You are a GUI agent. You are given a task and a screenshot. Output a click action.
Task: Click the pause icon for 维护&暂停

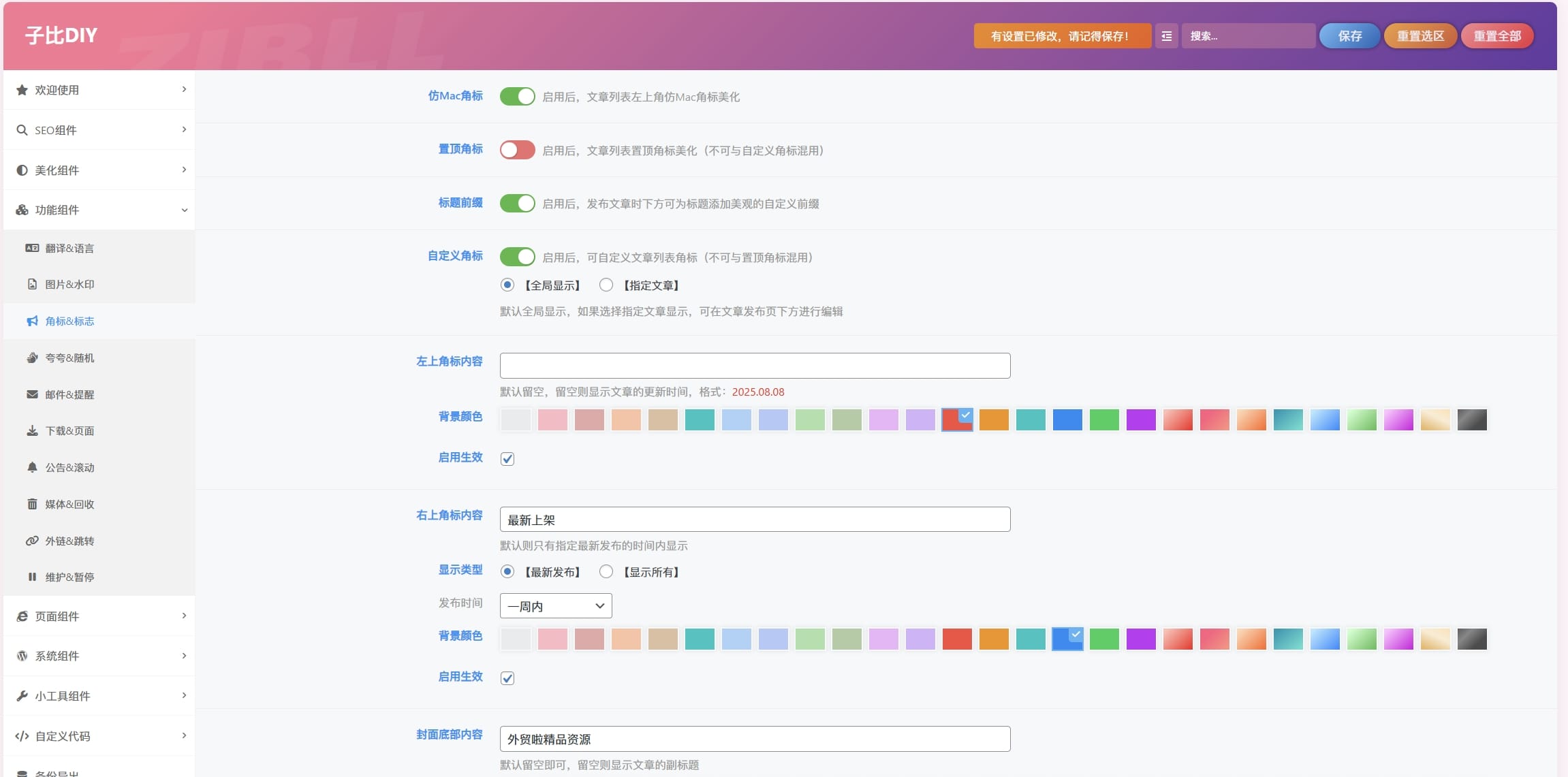(x=32, y=577)
